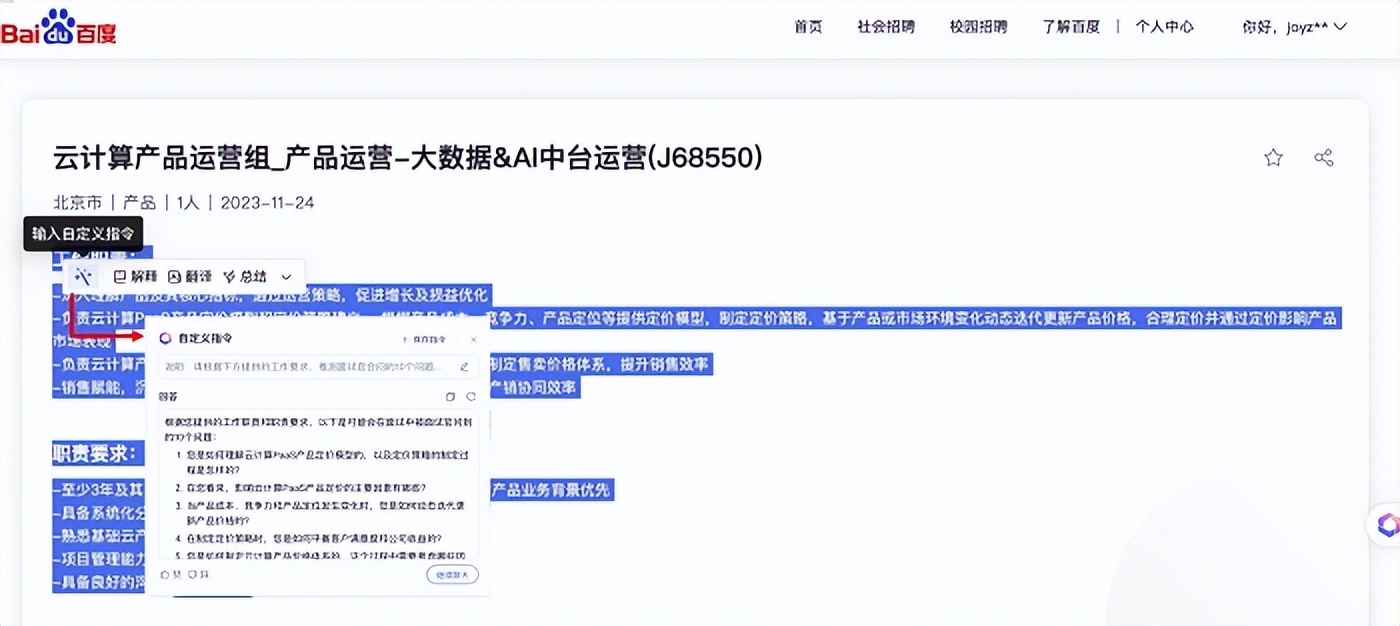The image size is (1400, 626).
Task: Click the thumbs down 踩 feedback button
Action: coord(199,574)
